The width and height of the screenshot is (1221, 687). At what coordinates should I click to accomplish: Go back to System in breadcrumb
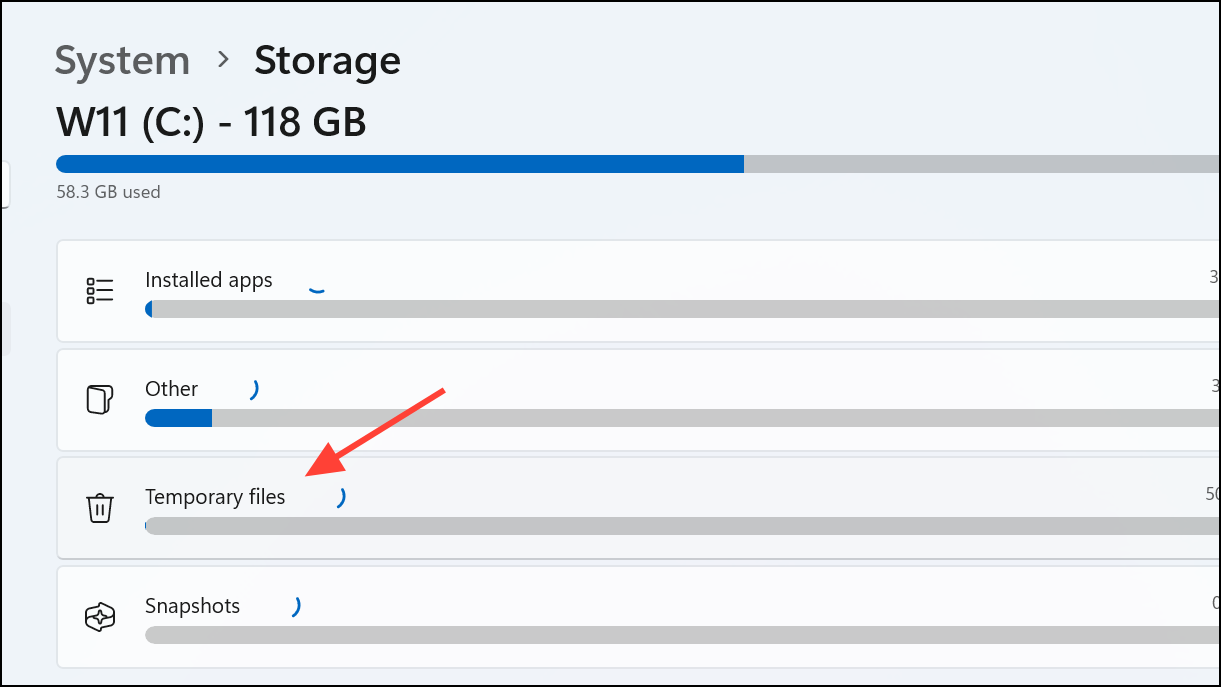(x=122, y=61)
